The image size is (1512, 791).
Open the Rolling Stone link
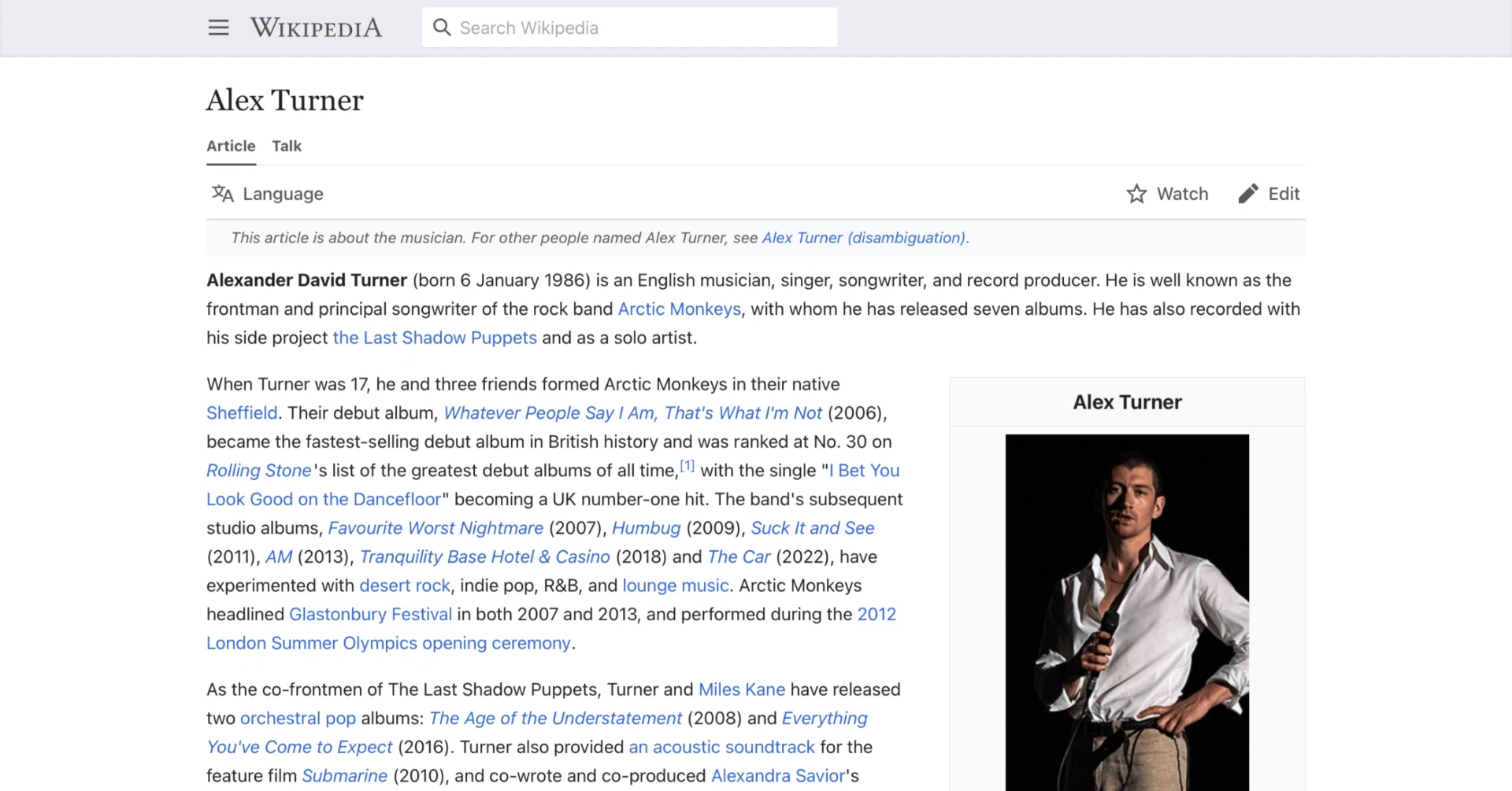coord(259,471)
